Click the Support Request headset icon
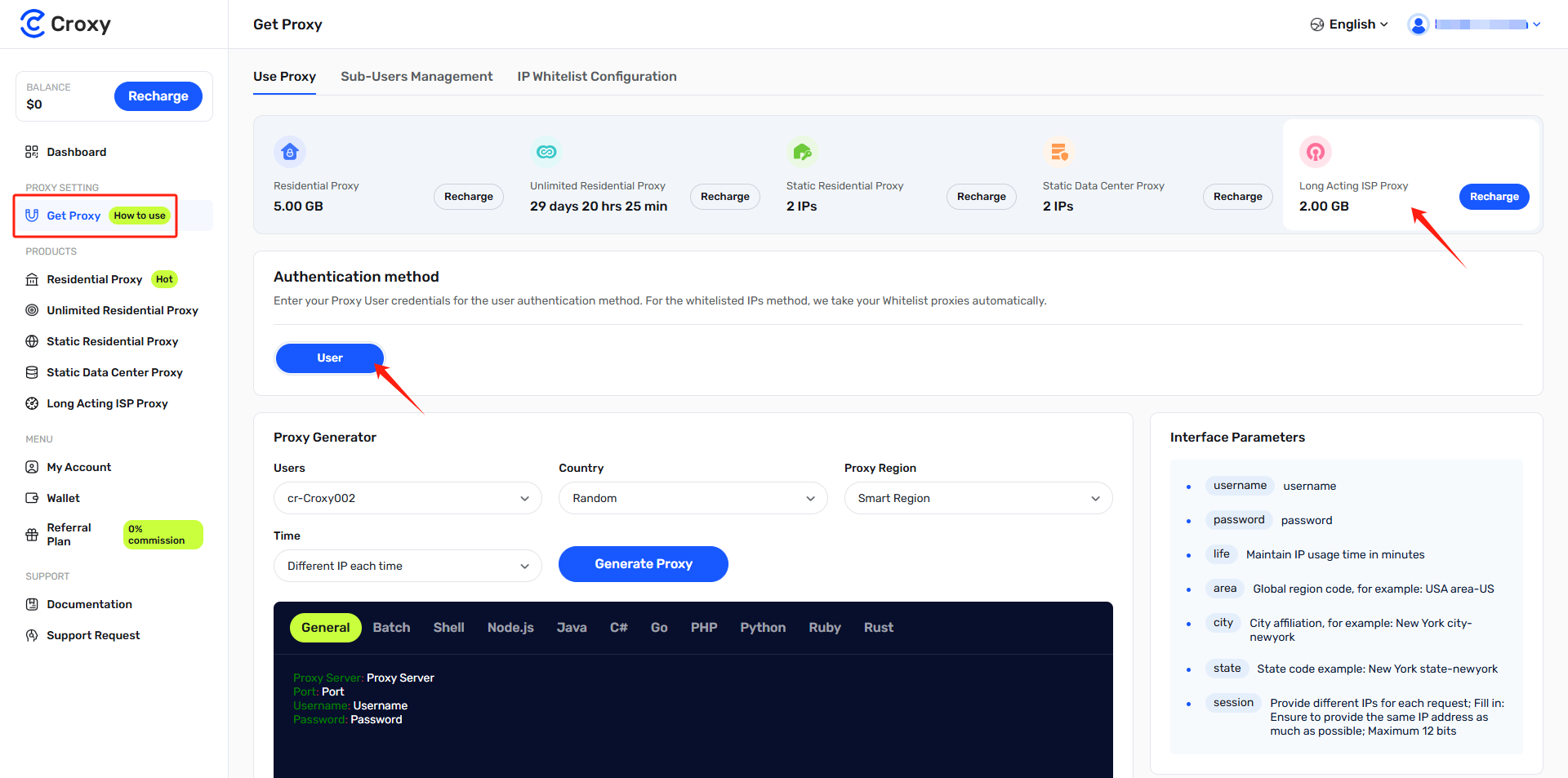 [32, 635]
